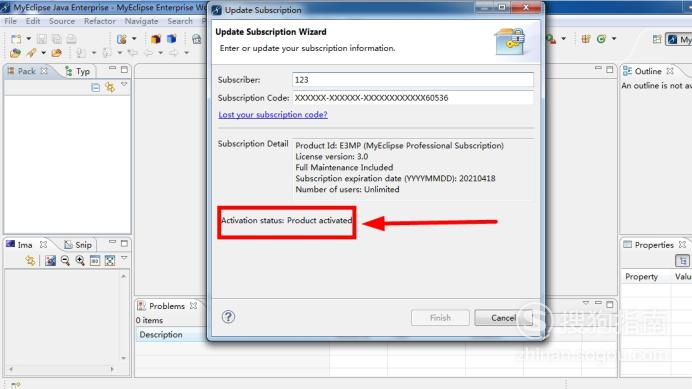This screenshot has height=389, width=692.
Task: Open the Source menu
Action: [62, 21]
